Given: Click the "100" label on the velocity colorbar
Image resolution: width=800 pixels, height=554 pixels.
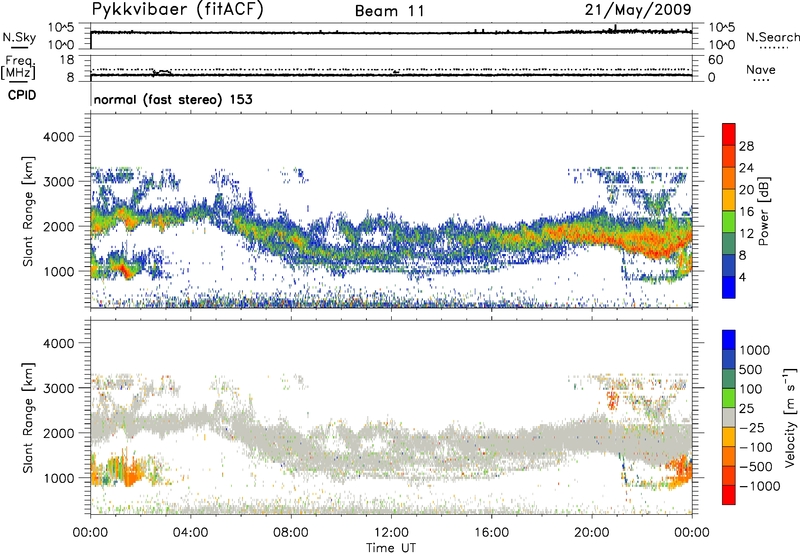Looking at the screenshot, I should point(751,389).
